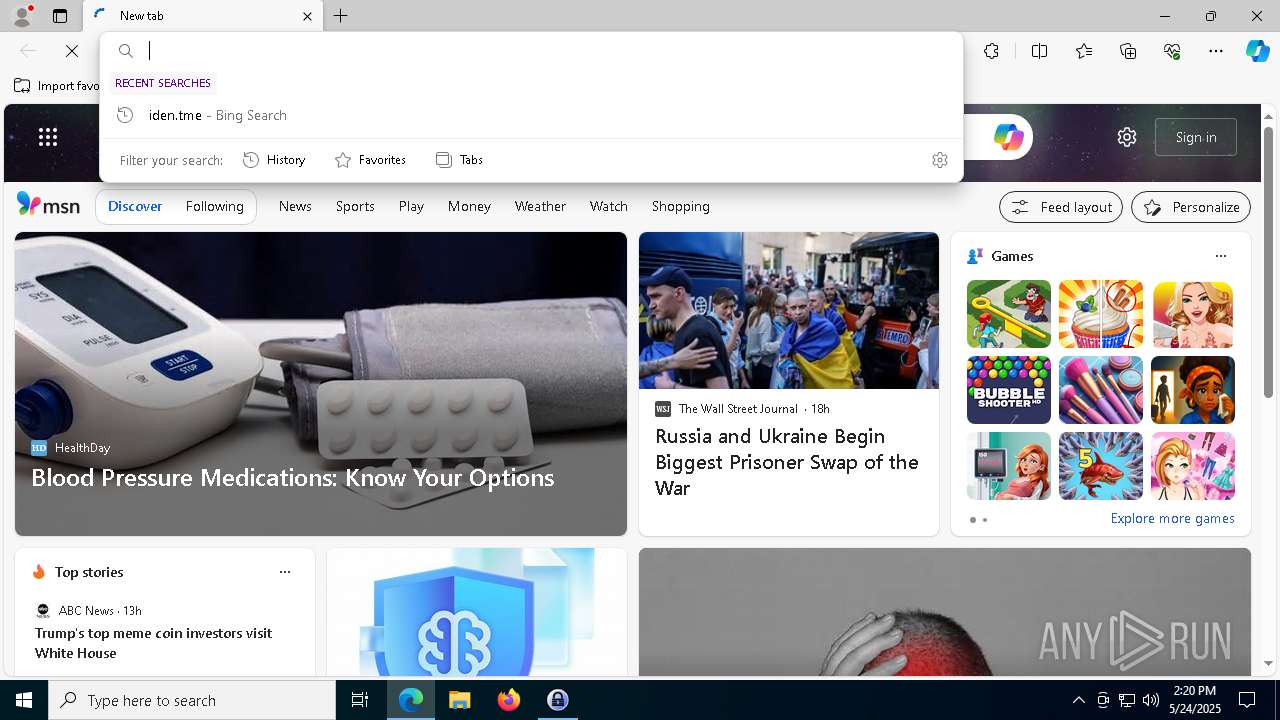
Task: Open the Watch menu item
Action: click(609, 206)
